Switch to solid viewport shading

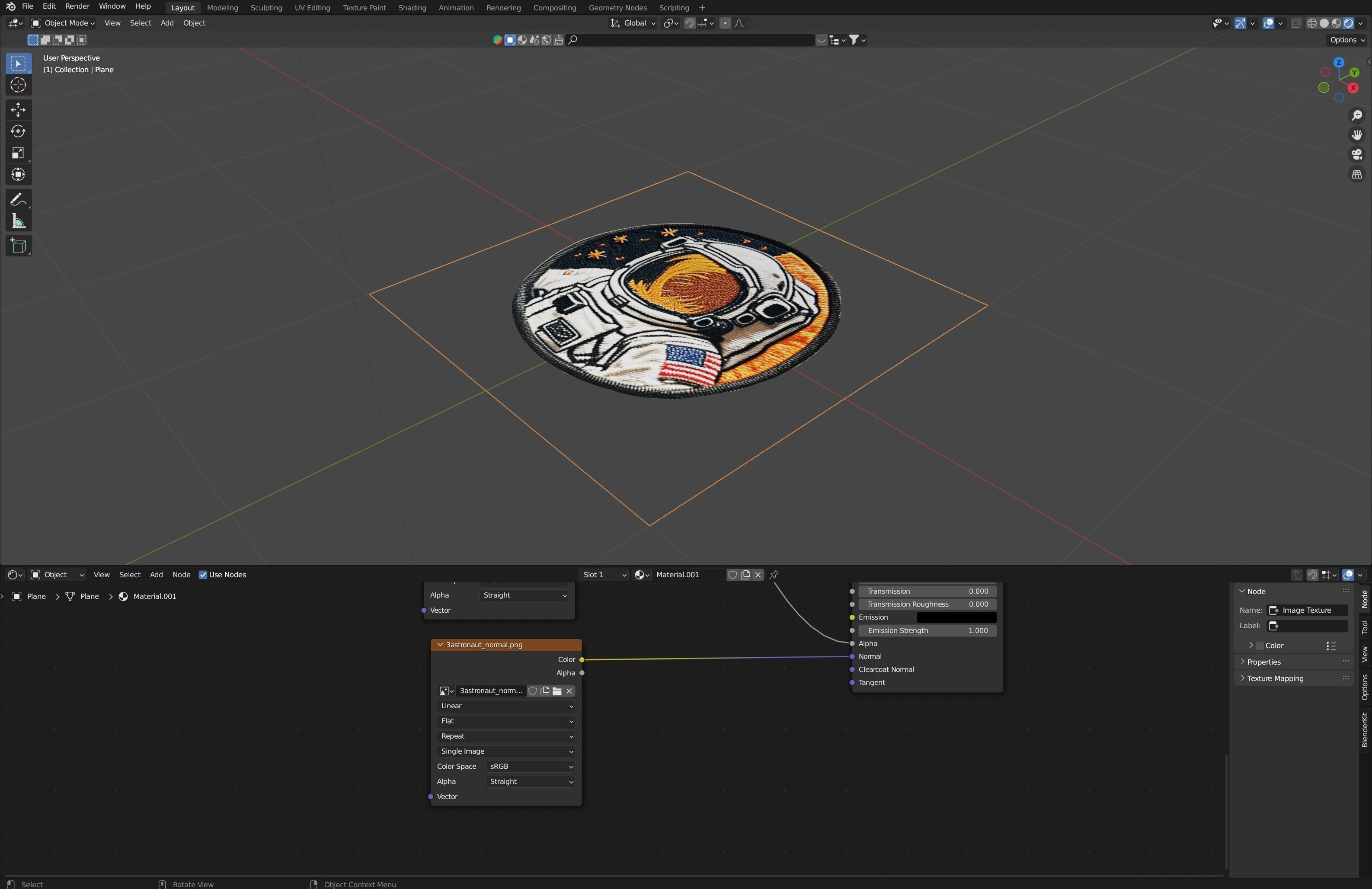tap(1324, 23)
